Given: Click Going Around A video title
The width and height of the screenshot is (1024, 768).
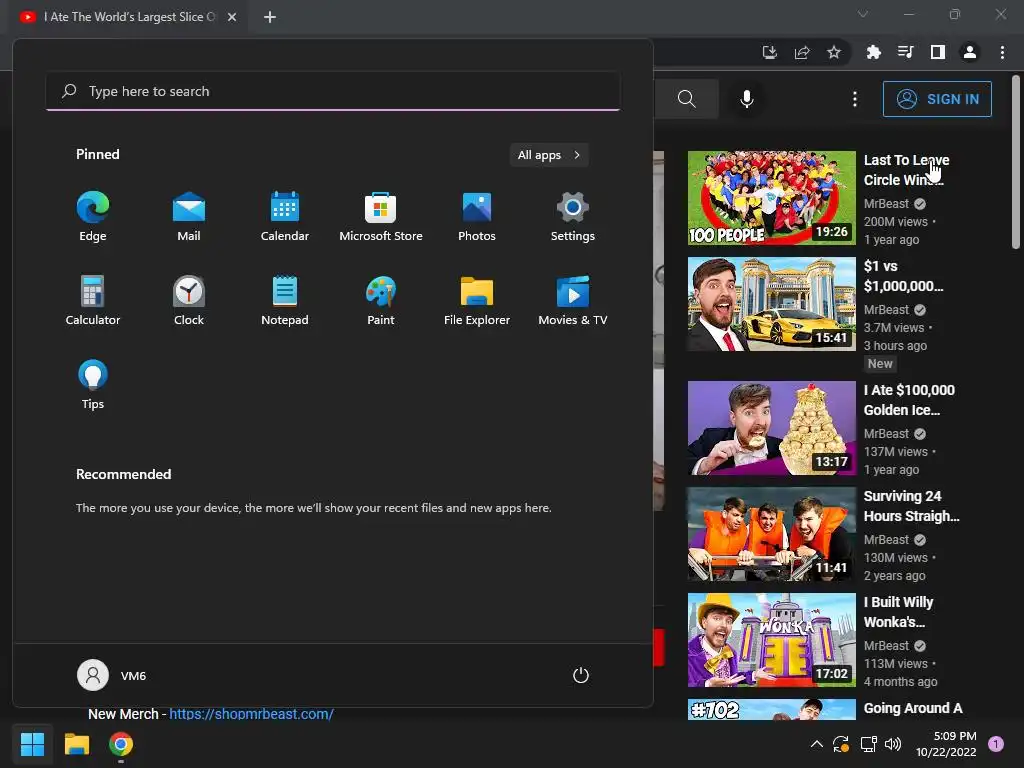Looking at the screenshot, I should click(913, 708).
